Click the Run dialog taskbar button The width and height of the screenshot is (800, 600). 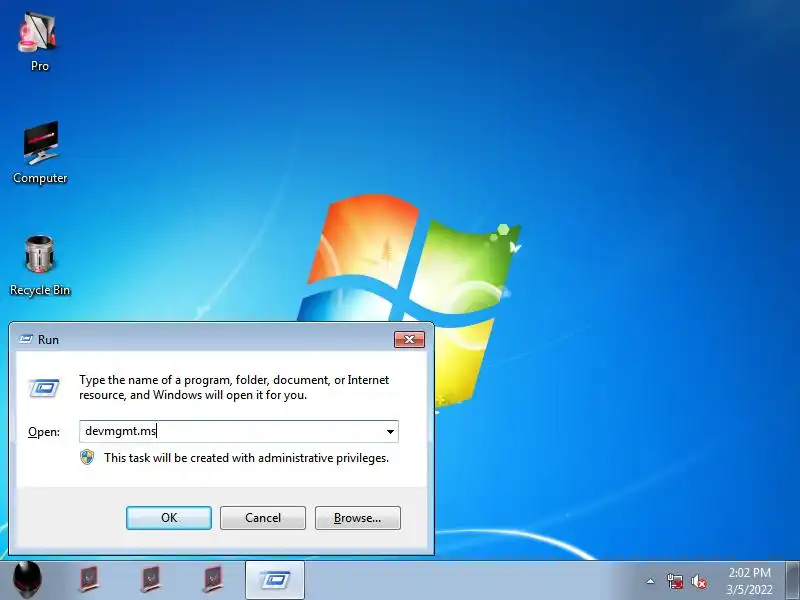click(275, 580)
